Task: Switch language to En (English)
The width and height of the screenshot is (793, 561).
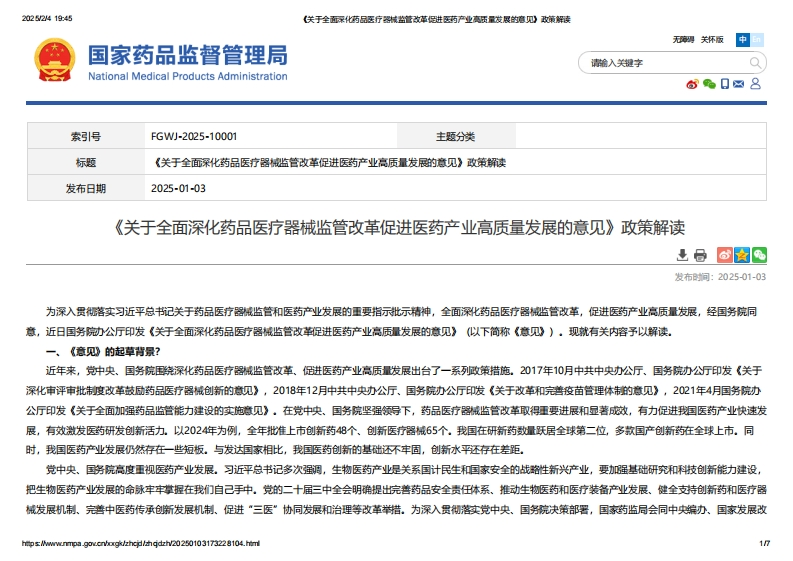Action: click(757, 40)
